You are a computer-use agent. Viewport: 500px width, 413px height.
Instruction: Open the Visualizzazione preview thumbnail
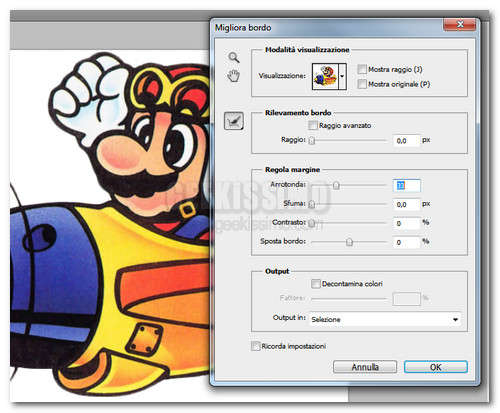[x=325, y=76]
